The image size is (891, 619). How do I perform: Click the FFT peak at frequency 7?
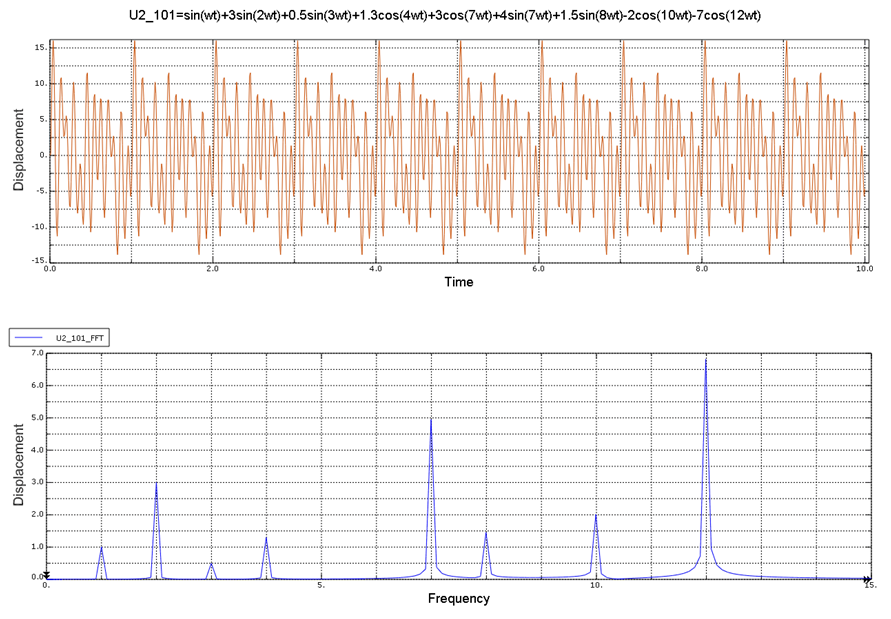tap(431, 419)
